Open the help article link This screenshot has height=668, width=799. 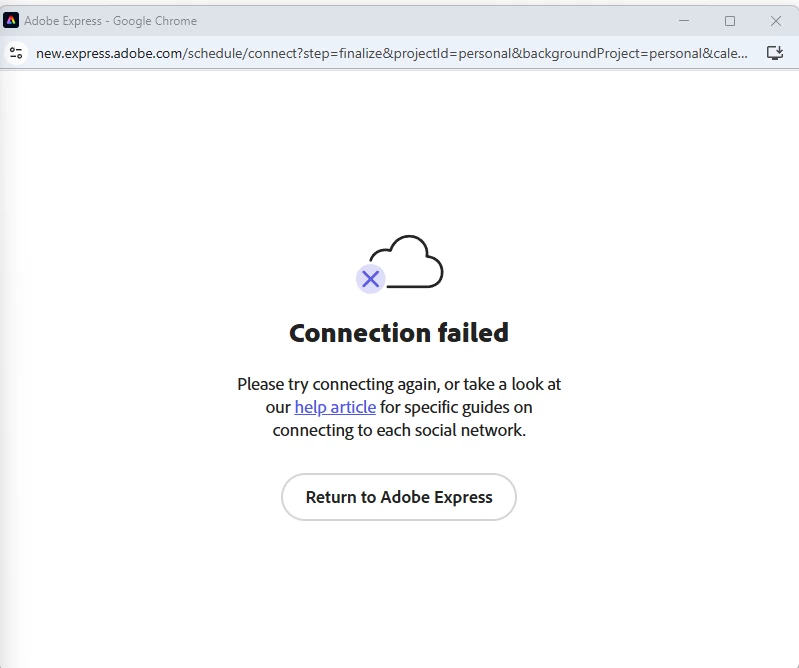tap(335, 407)
